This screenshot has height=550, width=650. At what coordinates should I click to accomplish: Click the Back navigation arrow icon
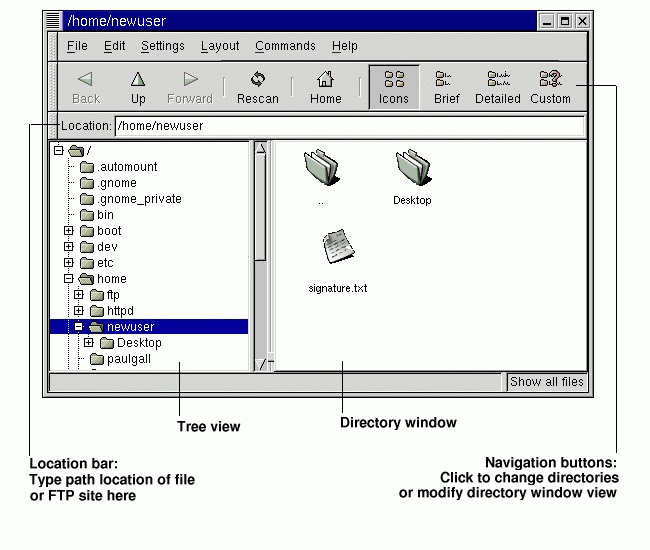86,80
